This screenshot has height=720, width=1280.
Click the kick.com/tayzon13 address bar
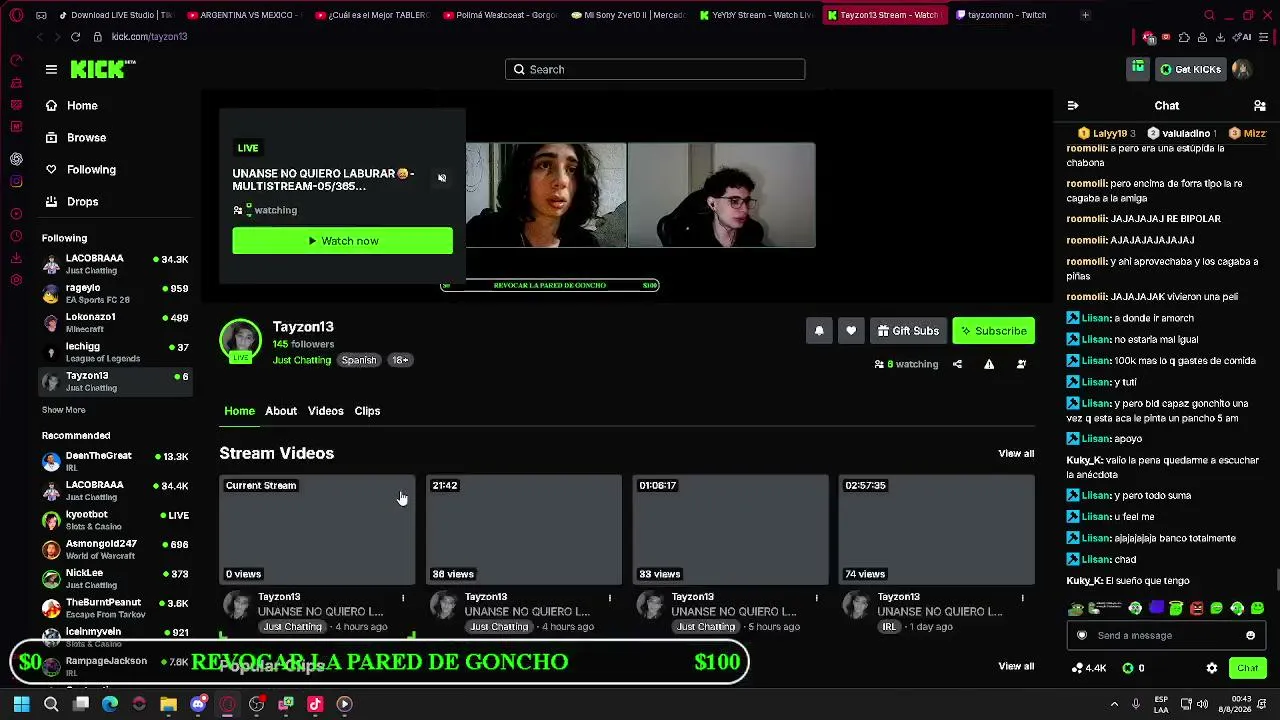(150, 37)
